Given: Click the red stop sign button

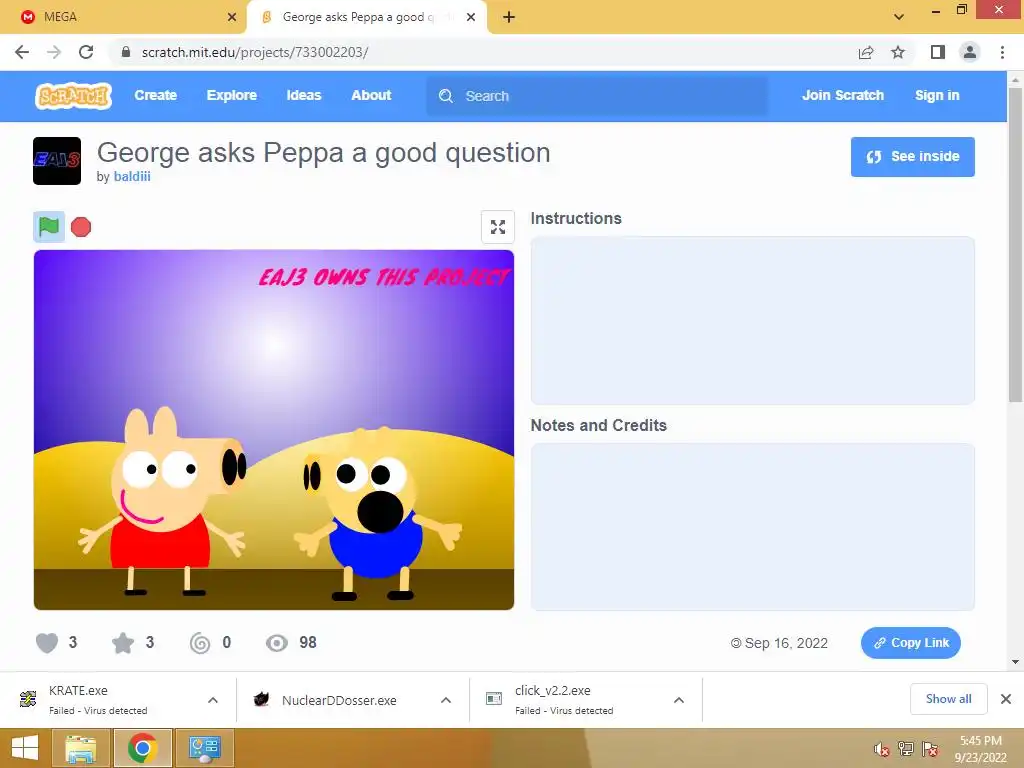Looking at the screenshot, I should (x=81, y=227).
